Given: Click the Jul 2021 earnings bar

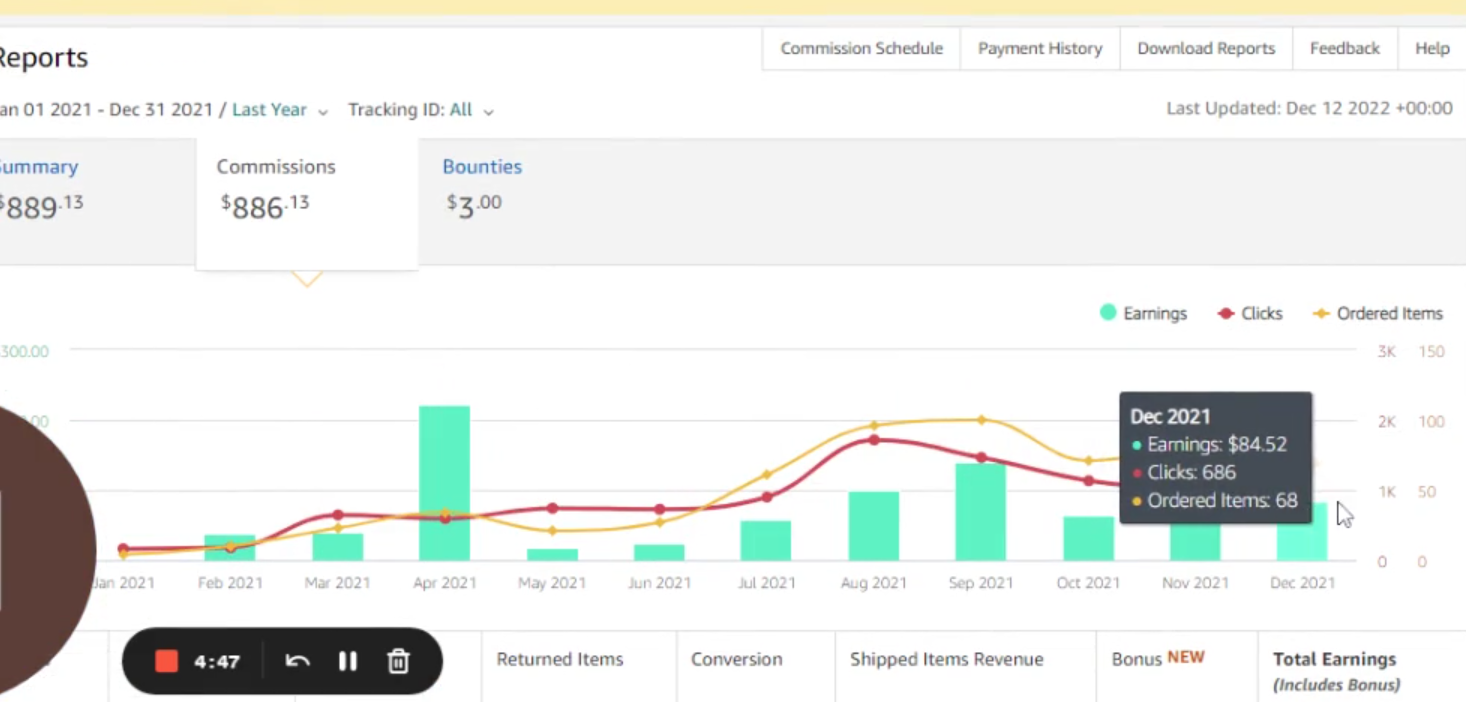Looking at the screenshot, I should tap(766, 541).
